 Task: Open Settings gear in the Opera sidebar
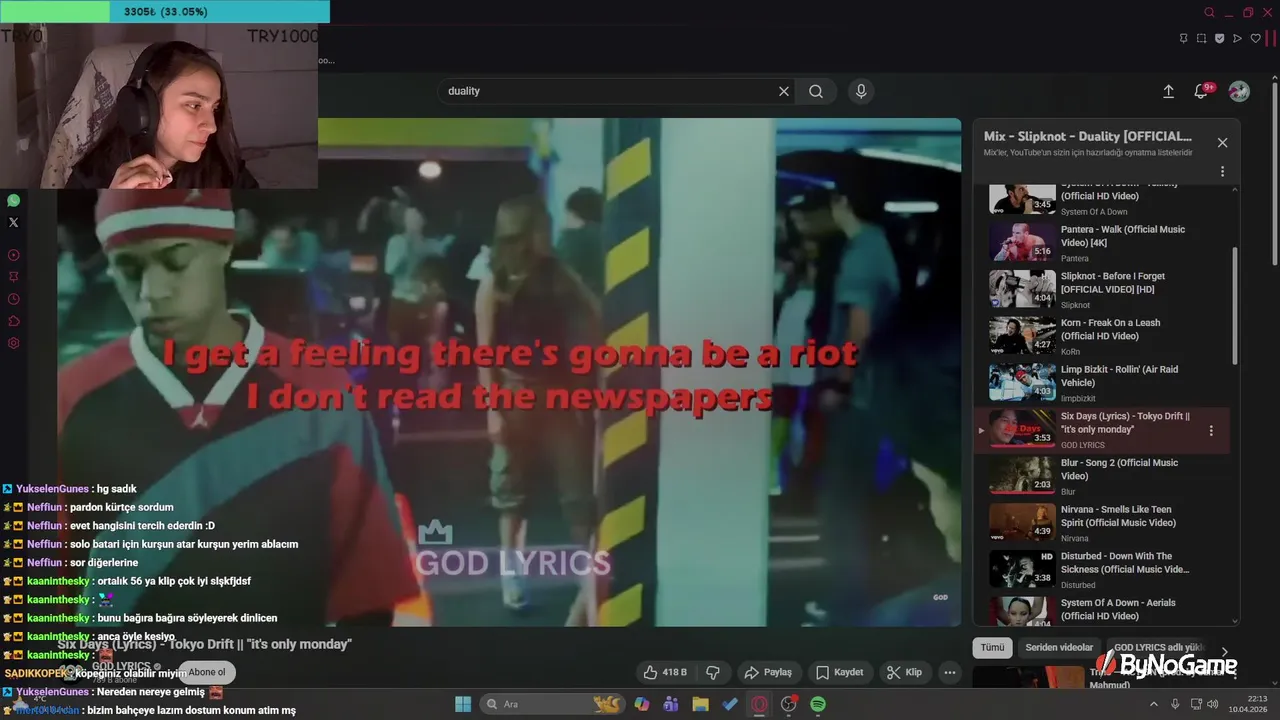(13, 343)
